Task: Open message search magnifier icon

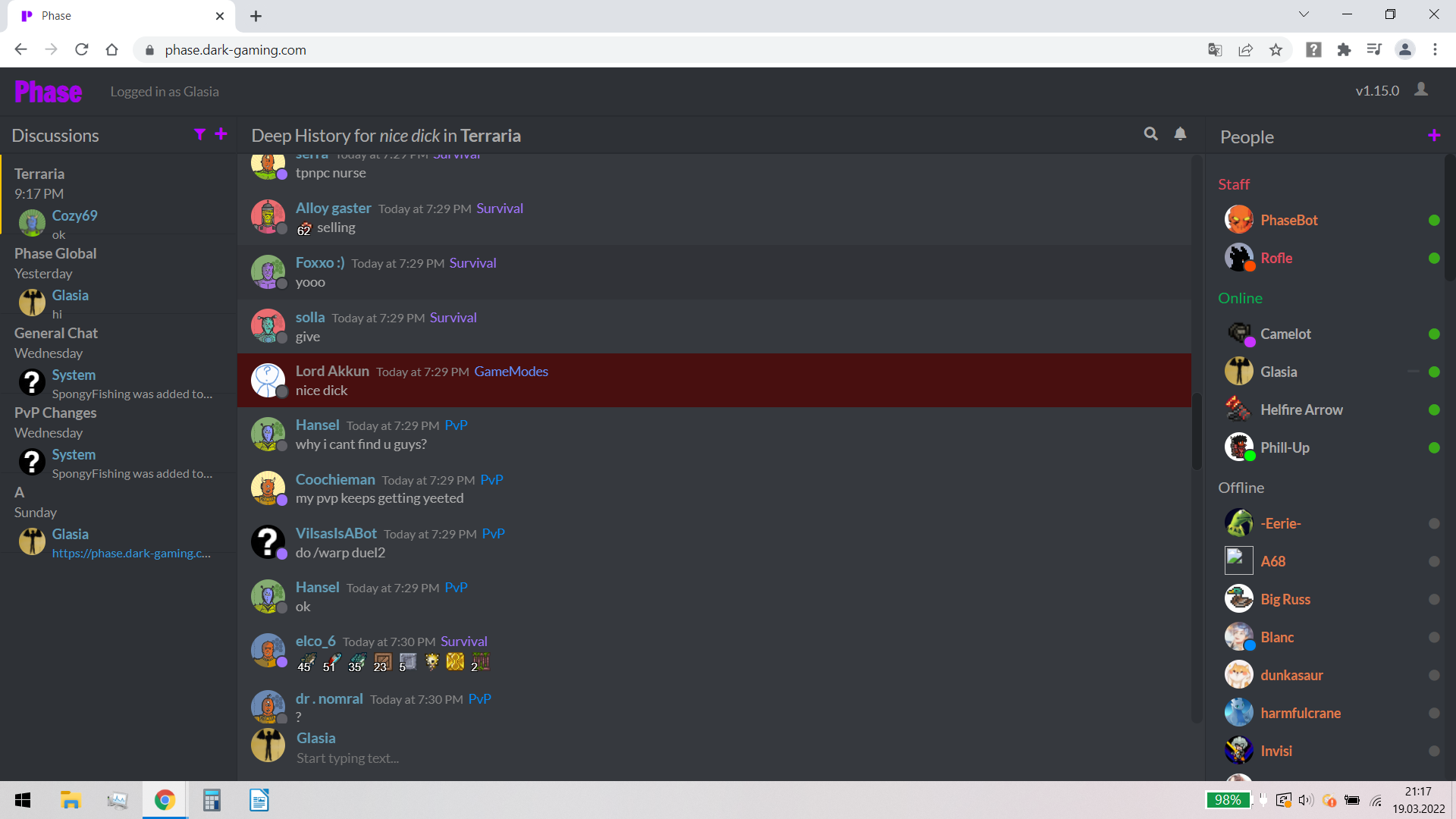Action: tap(1150, 134)
